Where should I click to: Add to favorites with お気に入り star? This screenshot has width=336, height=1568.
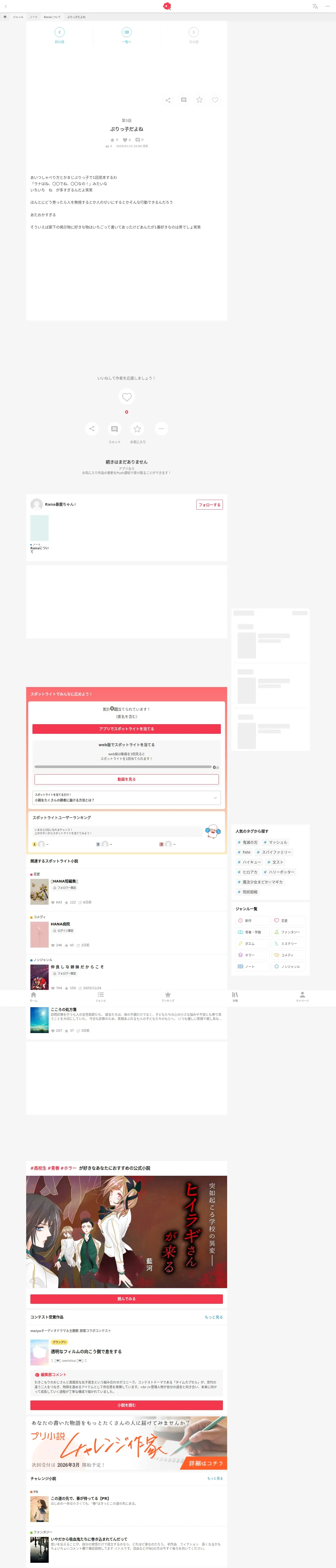point(137,429)
